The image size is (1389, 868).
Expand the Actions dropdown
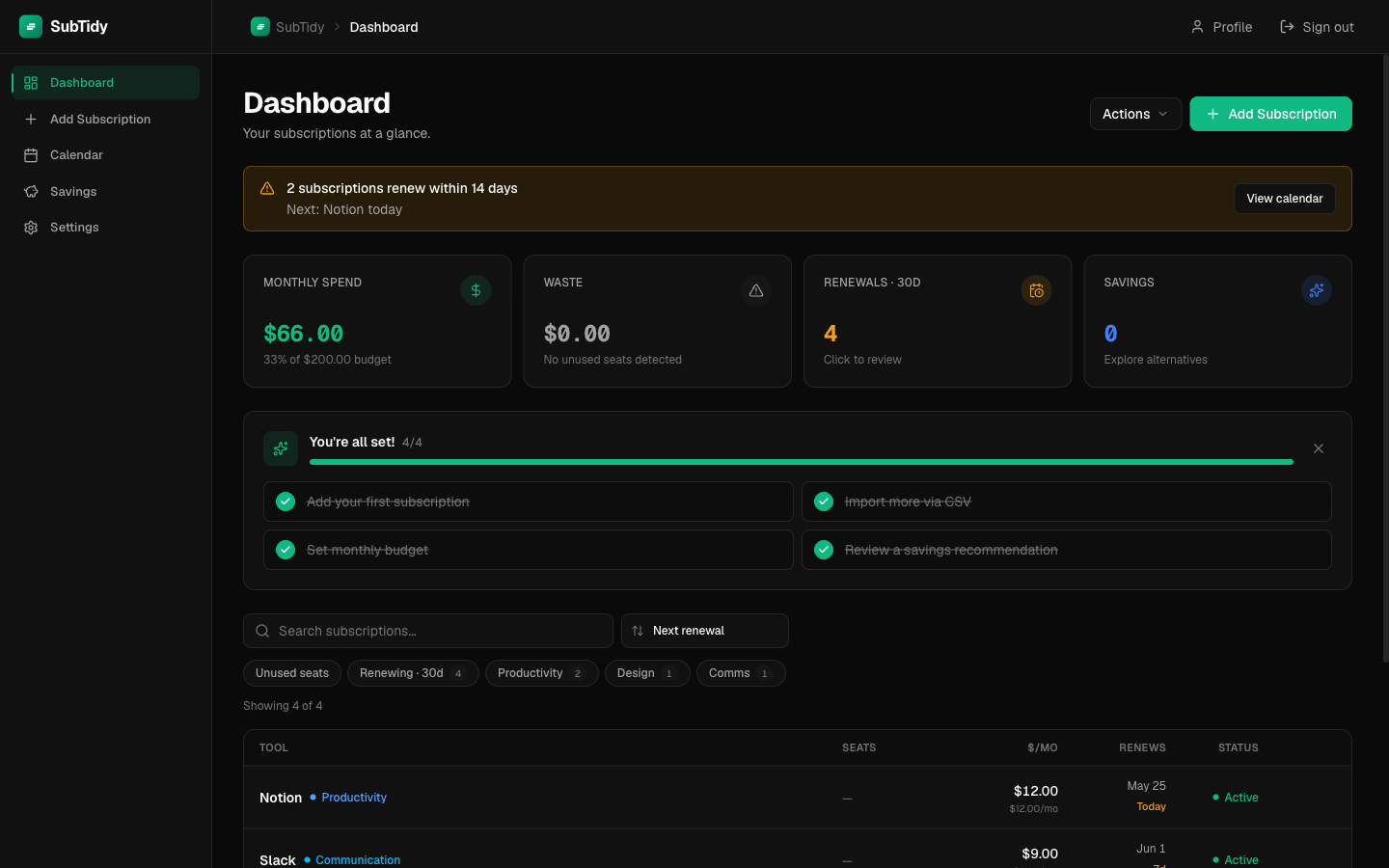pyautogui.click(x=1135, y=114)
